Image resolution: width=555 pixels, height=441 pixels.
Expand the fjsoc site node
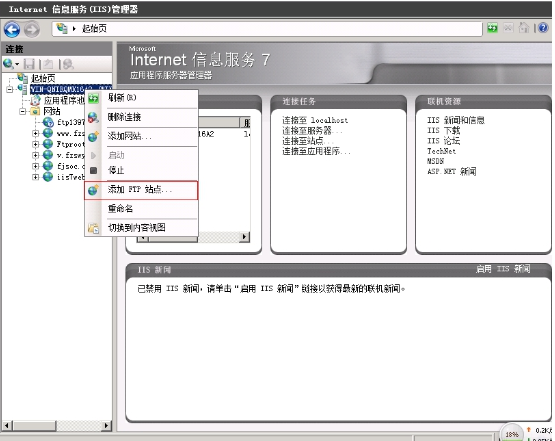tap(35, 166)
